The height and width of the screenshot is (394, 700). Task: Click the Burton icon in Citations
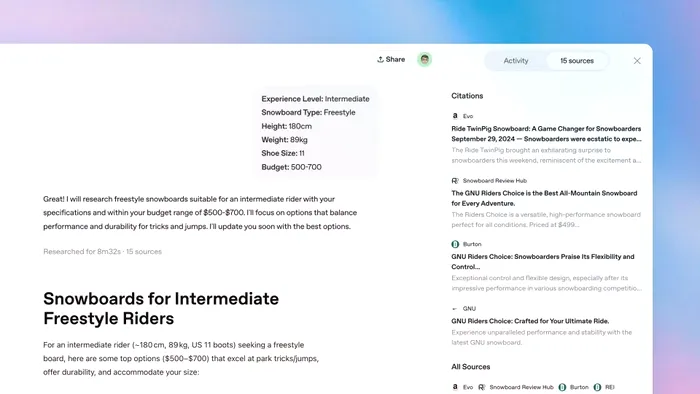455,244
